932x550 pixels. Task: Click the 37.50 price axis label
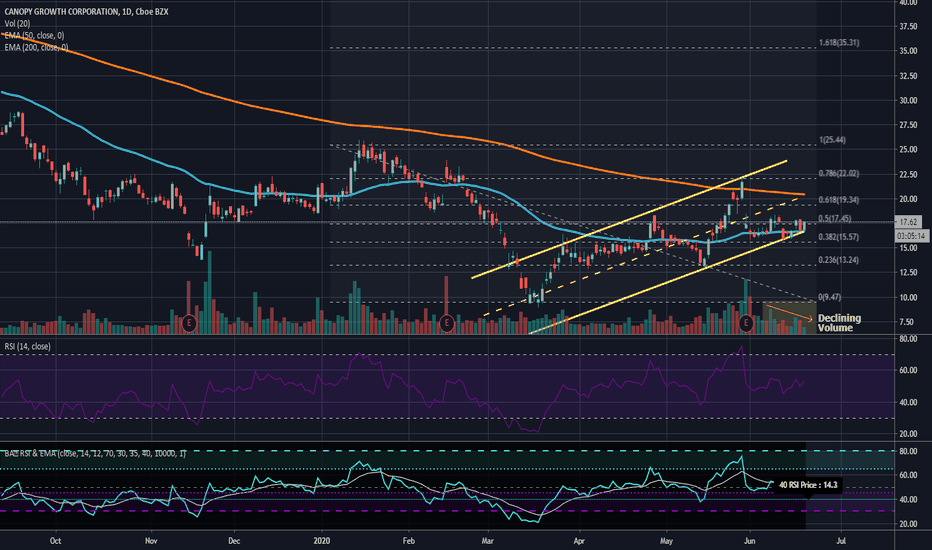click(x=908, y=27)
